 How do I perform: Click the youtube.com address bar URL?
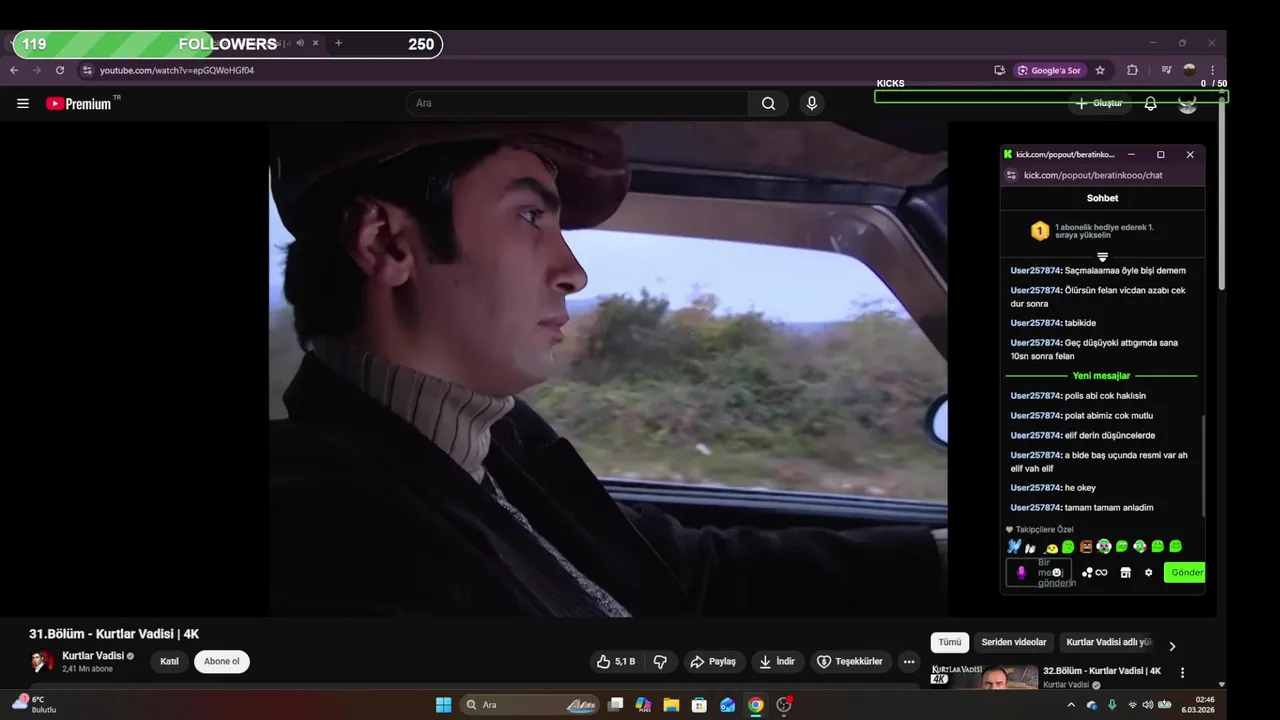pyautogui.click(x=177, y=70)
